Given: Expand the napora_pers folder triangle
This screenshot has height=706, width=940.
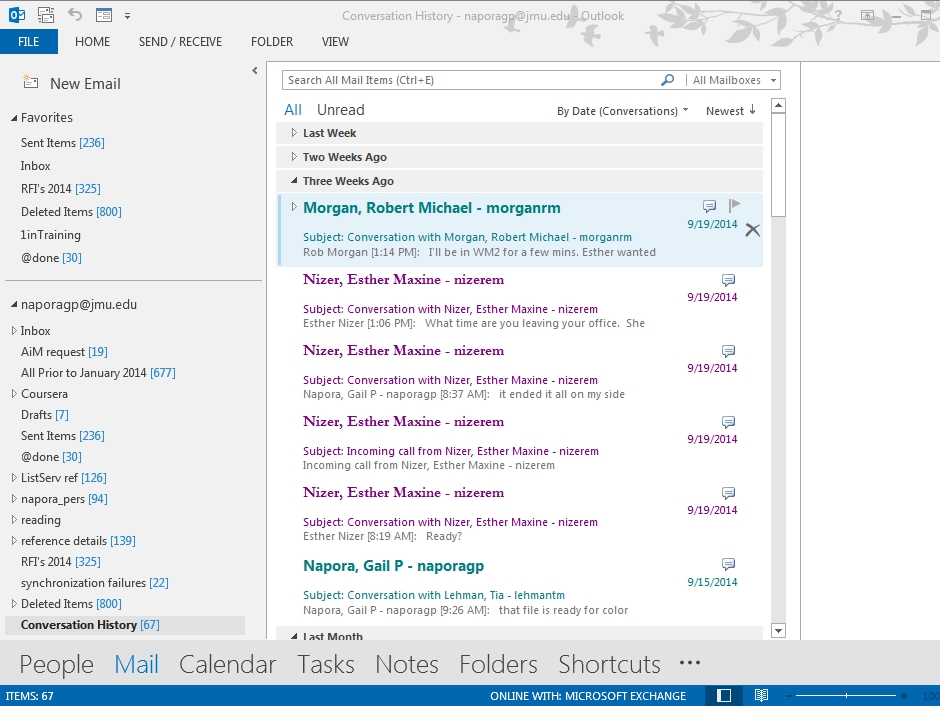Looking at the screenshot, I should point(14,499).
